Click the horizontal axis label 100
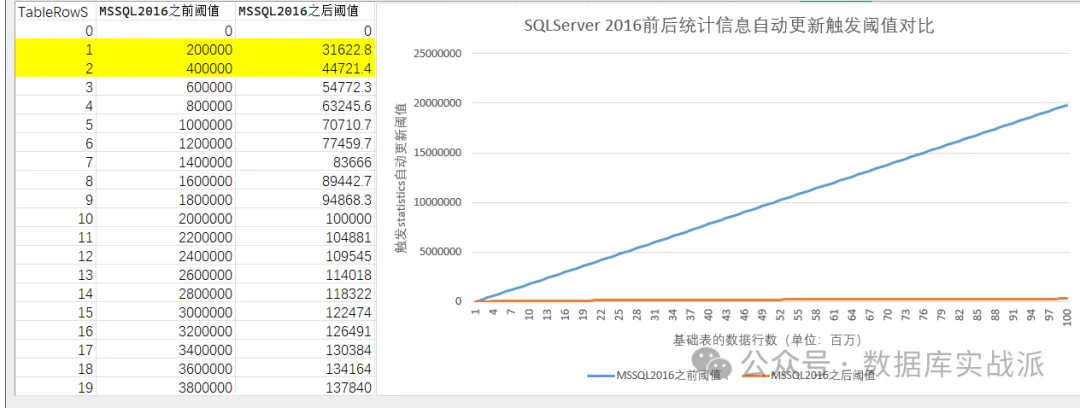 [1066, 316]
